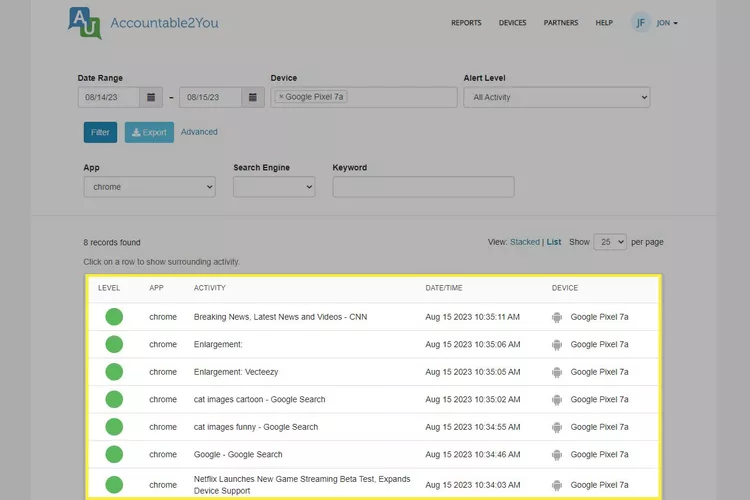Open the 'Google - Google Search' row
This screenshot has height=500, width=750.
point(374,454)
